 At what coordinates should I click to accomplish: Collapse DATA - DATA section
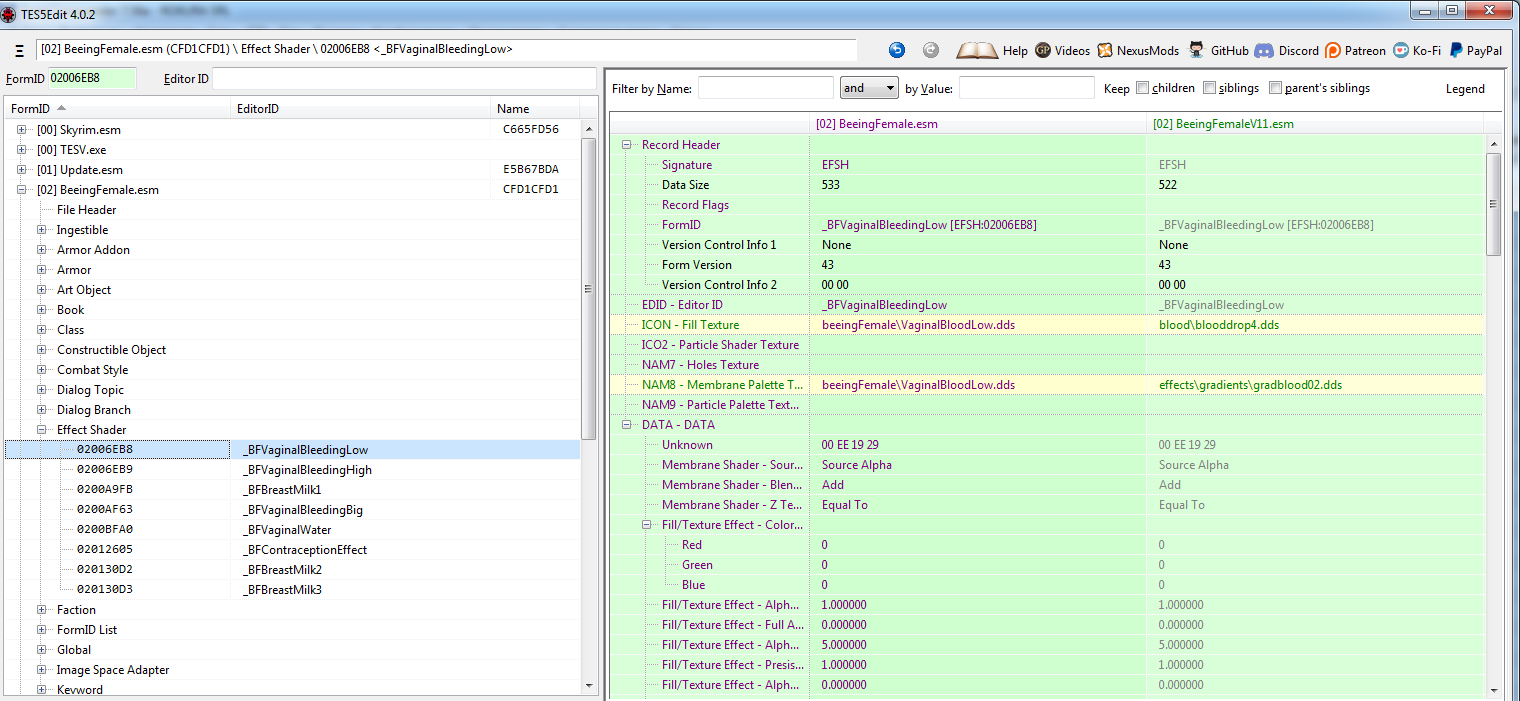(627, 425)
